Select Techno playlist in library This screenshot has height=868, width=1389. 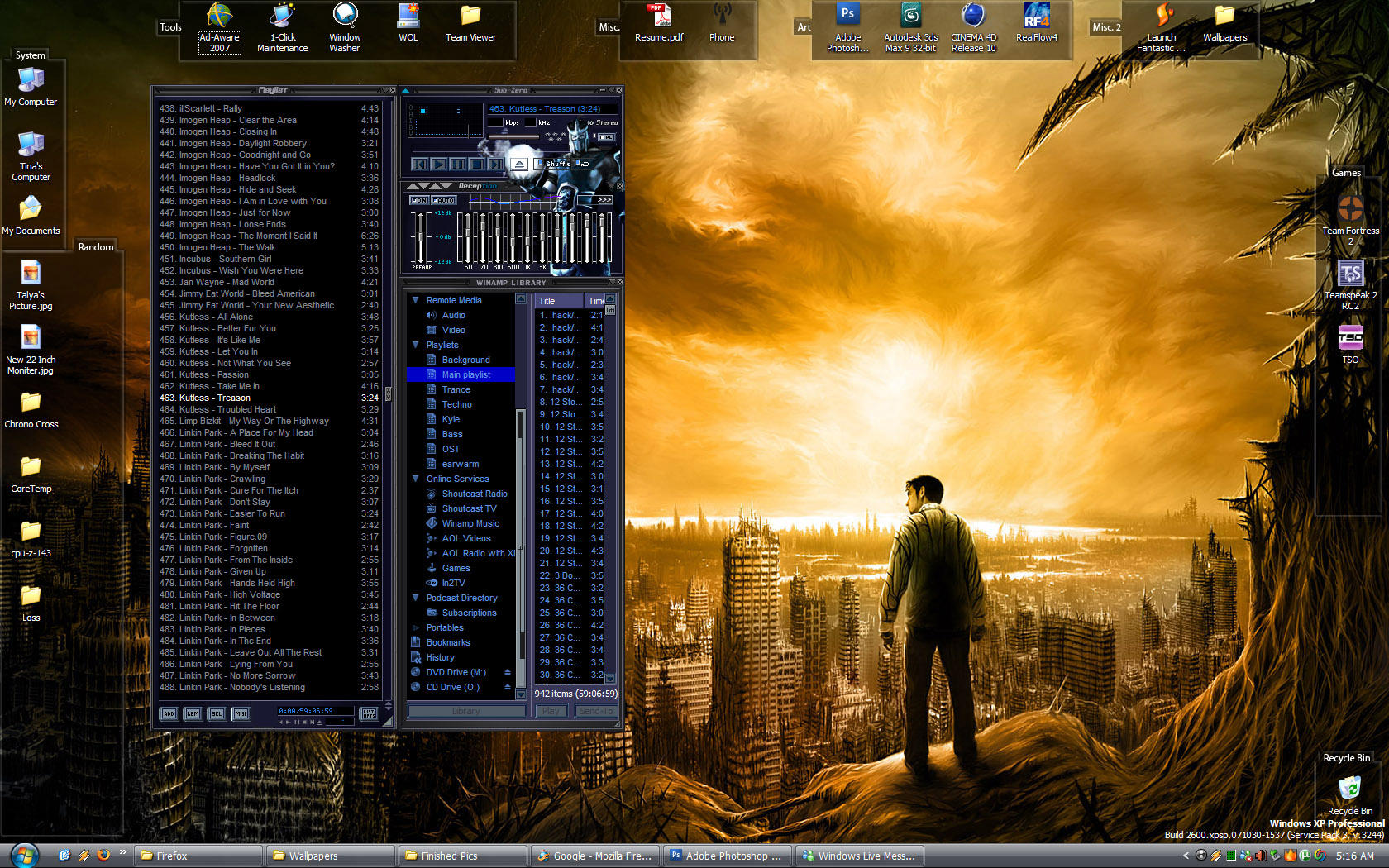pyautogui.click(x=456, y=404)
